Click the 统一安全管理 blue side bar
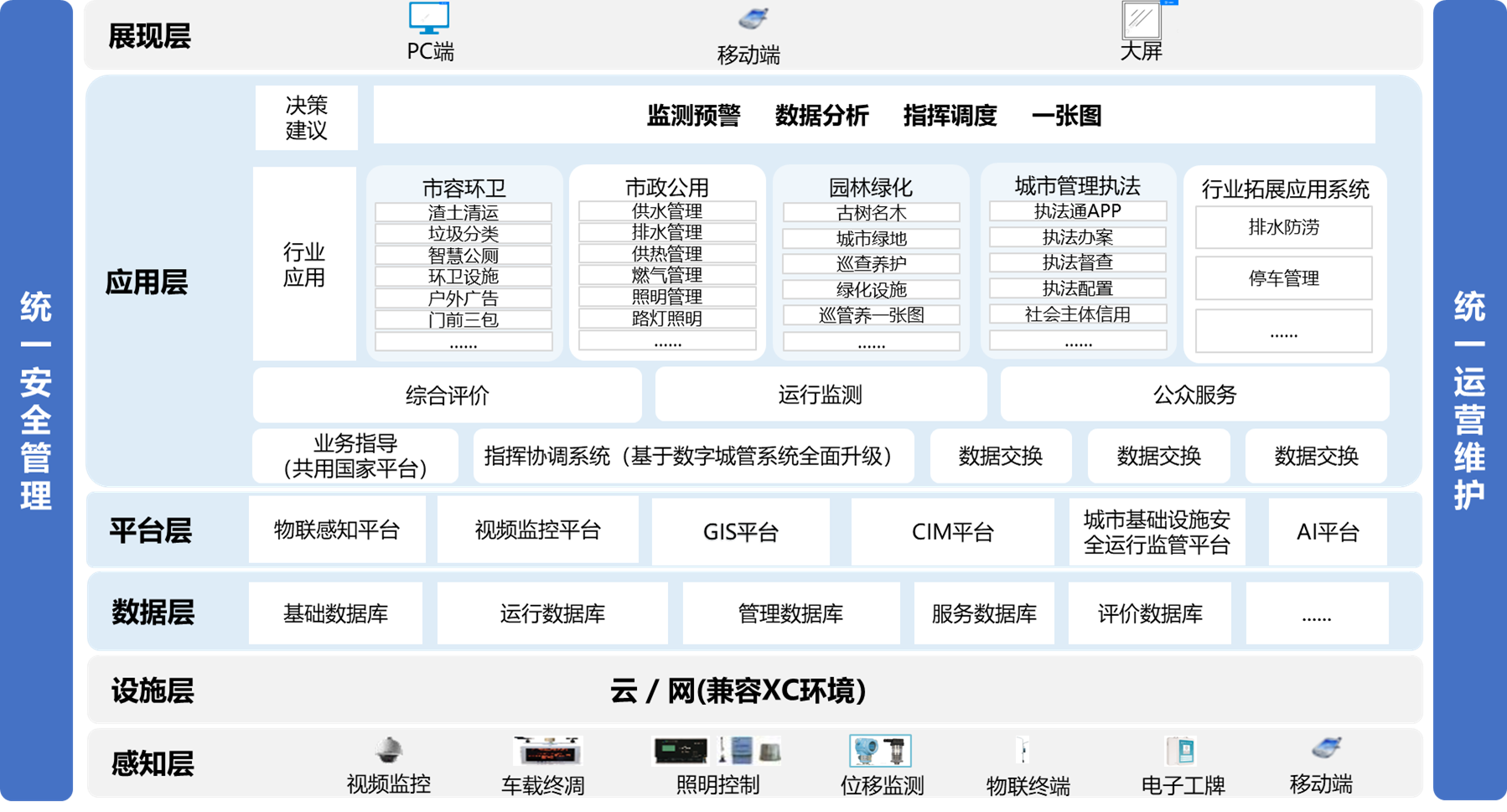The image size is (1507, 812). [36, 401]
